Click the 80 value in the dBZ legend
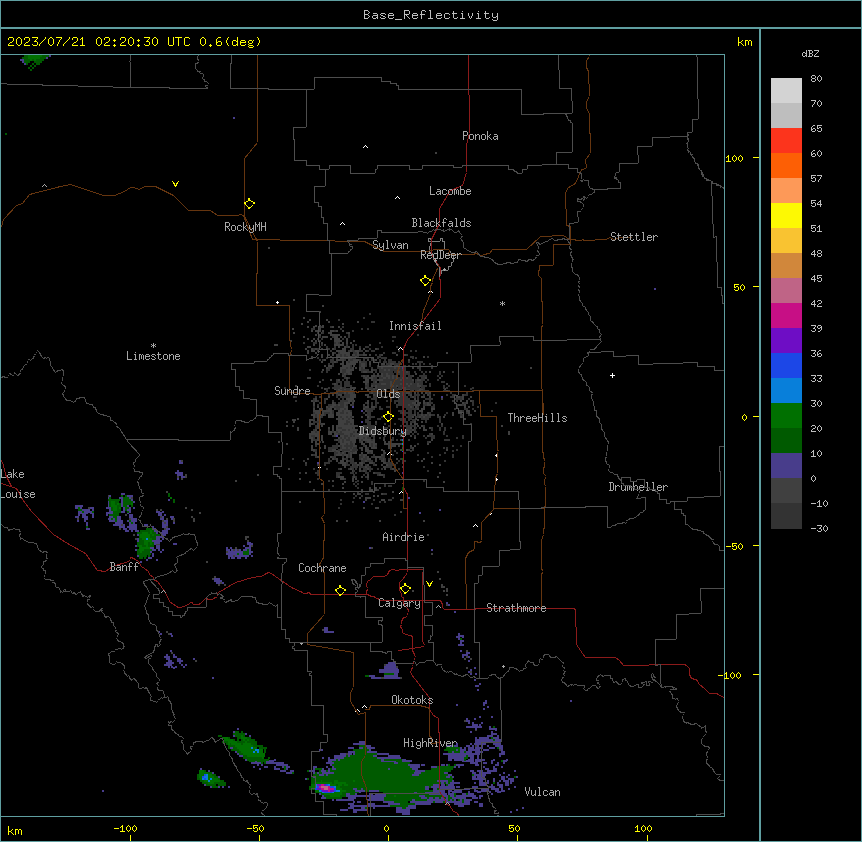The image size is (862, 842). pyautogui.click(x=816, y=79)
